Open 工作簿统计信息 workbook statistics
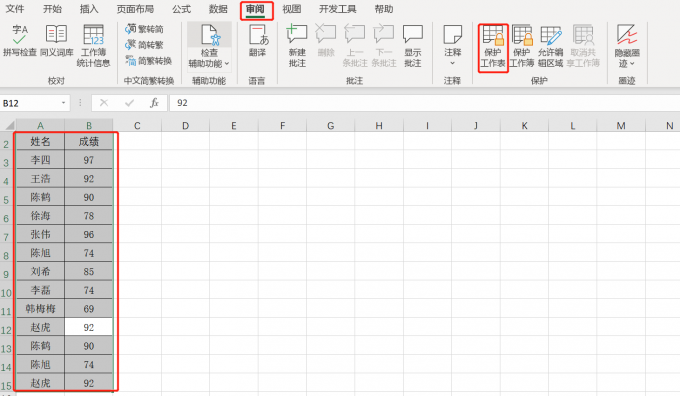This screenshot has height=396, width=680. [93, 46]
